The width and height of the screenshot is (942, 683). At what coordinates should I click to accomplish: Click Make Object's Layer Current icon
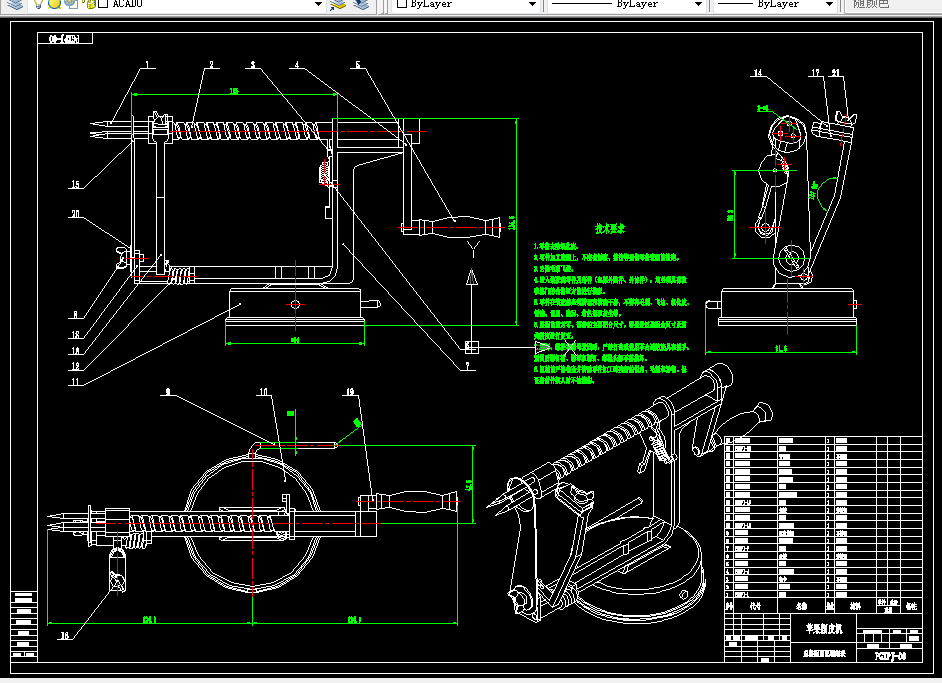click(338, 4)
